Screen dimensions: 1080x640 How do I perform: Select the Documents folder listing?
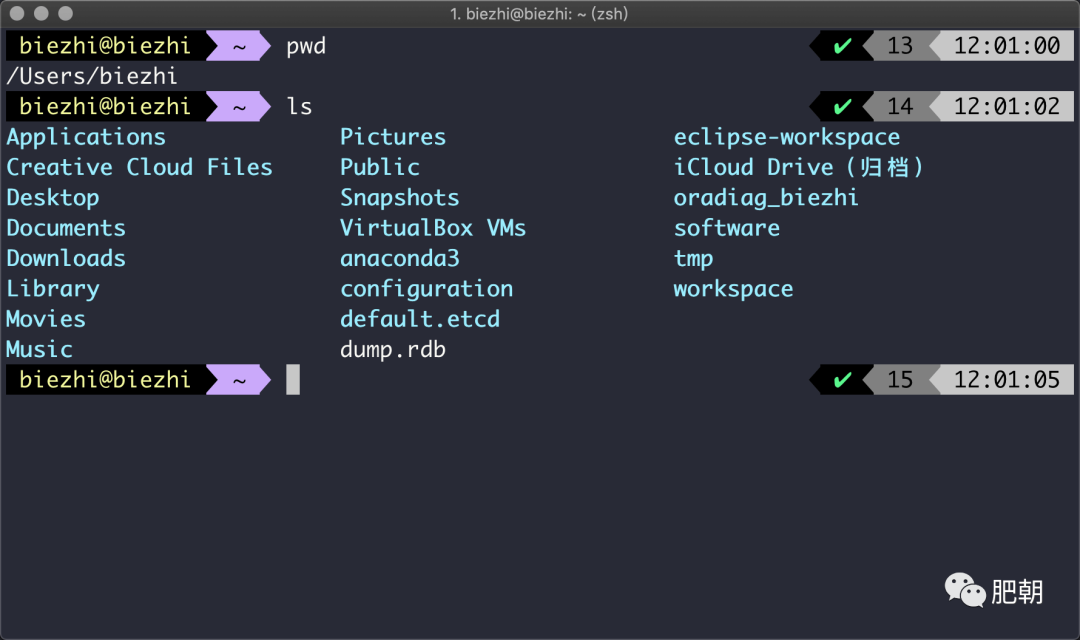66,228
